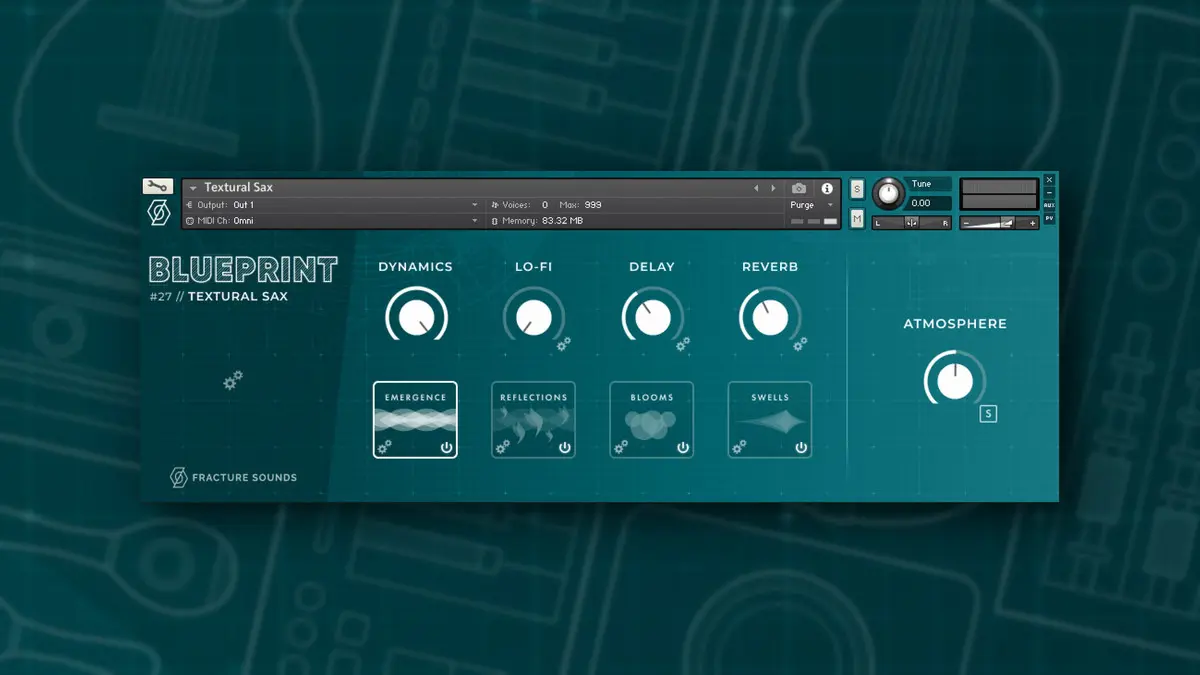Open Delay settings gear icon
1200x675 pixels.
683,344
